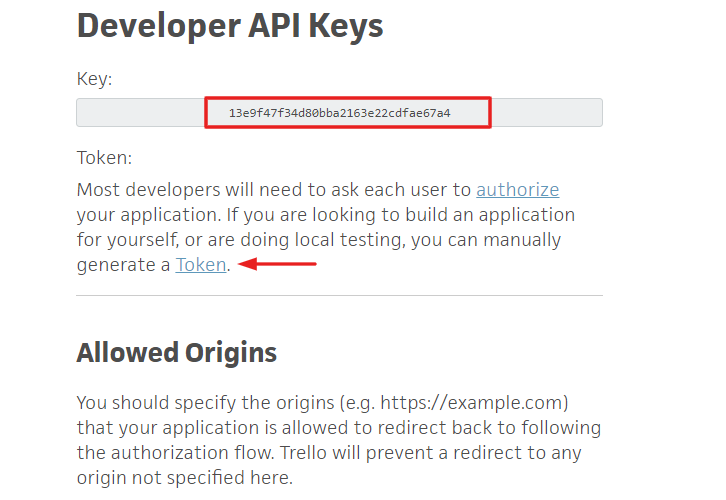Click the "https://example.com)" example text
This screenshot has width=726, height=500.
(x=489, y=403)
